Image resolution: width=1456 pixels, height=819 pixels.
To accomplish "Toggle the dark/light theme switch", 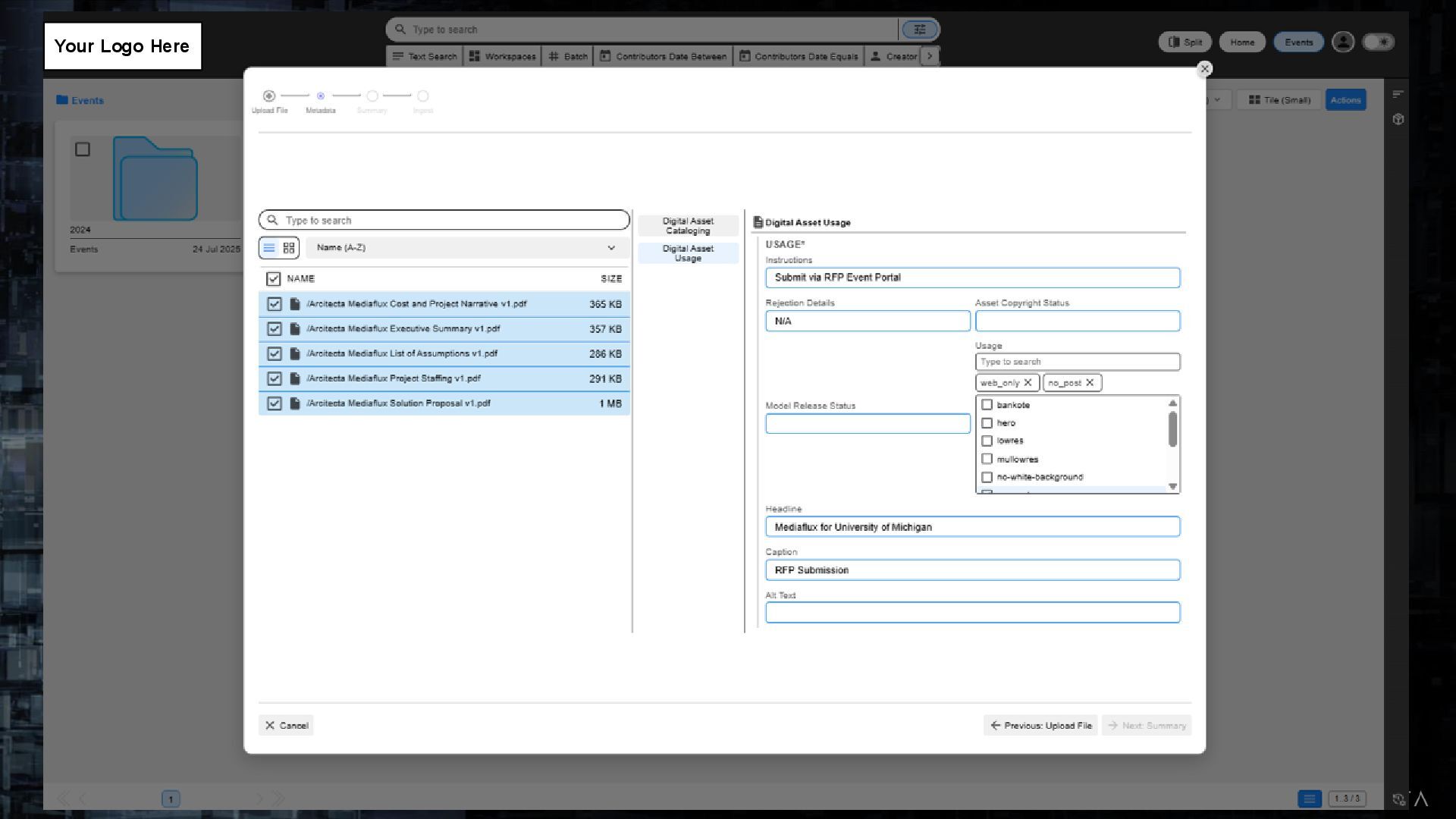I will [x=1378, y=42].
